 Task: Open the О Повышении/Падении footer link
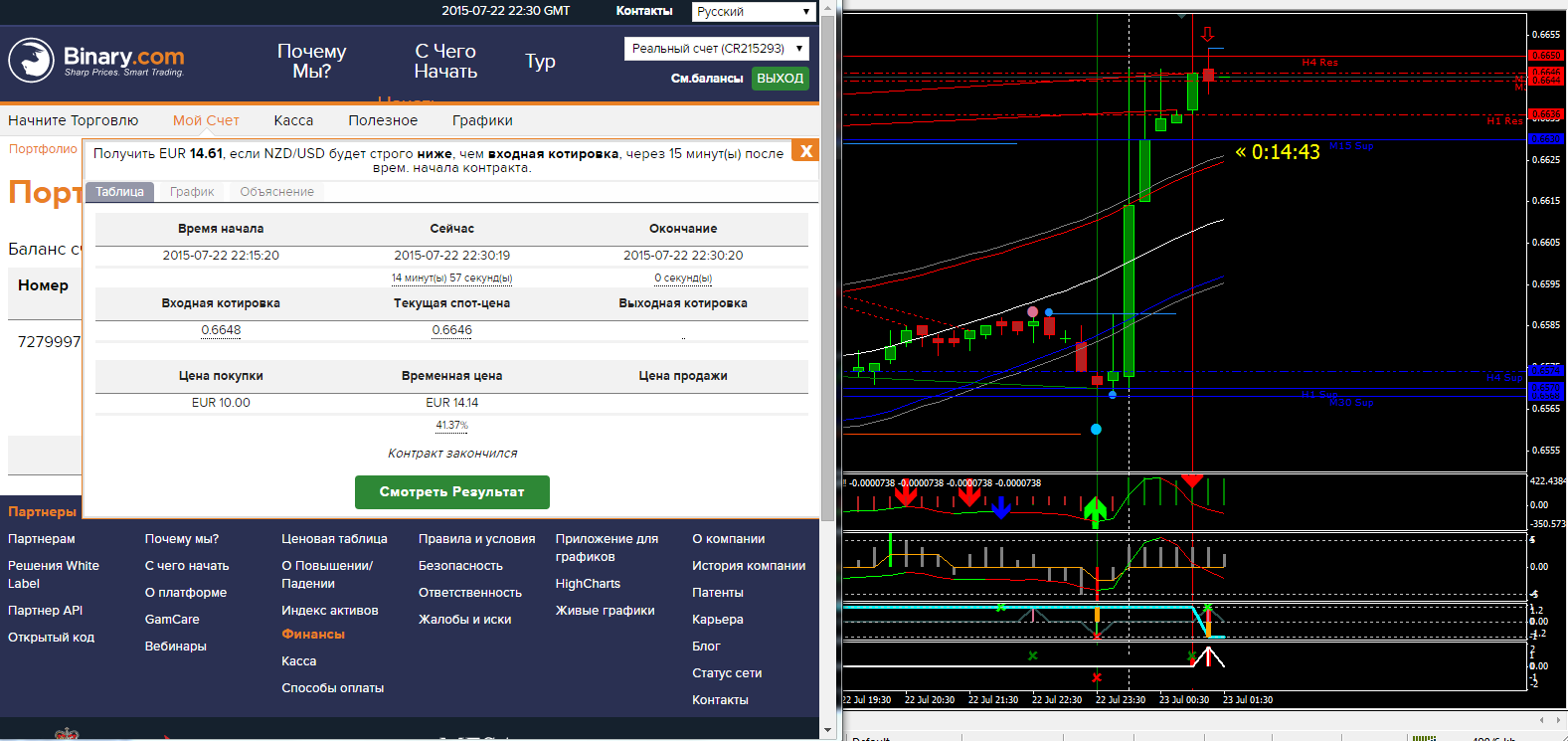[327, 575]
